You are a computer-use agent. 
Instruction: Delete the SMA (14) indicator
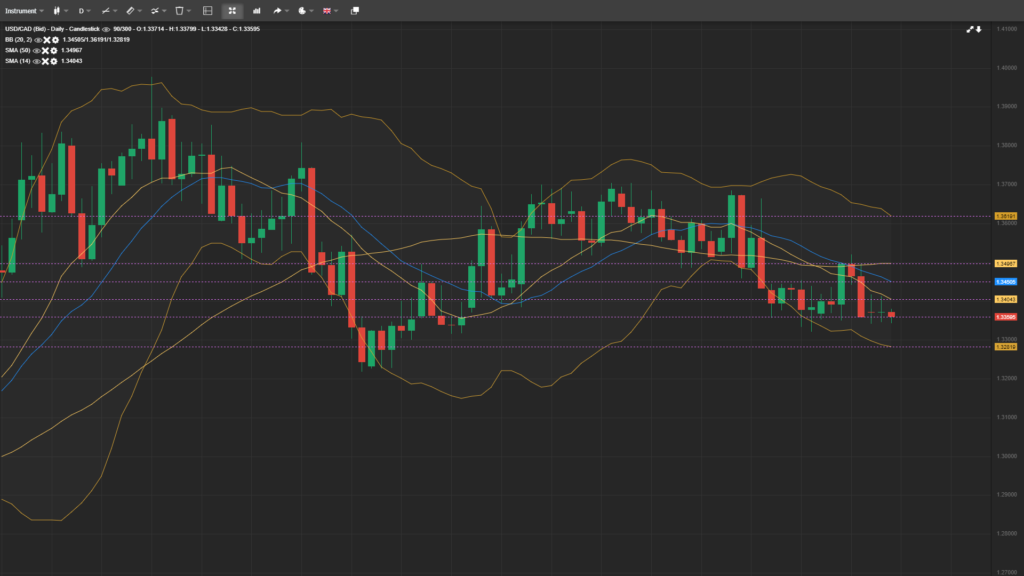coord(45,61)
